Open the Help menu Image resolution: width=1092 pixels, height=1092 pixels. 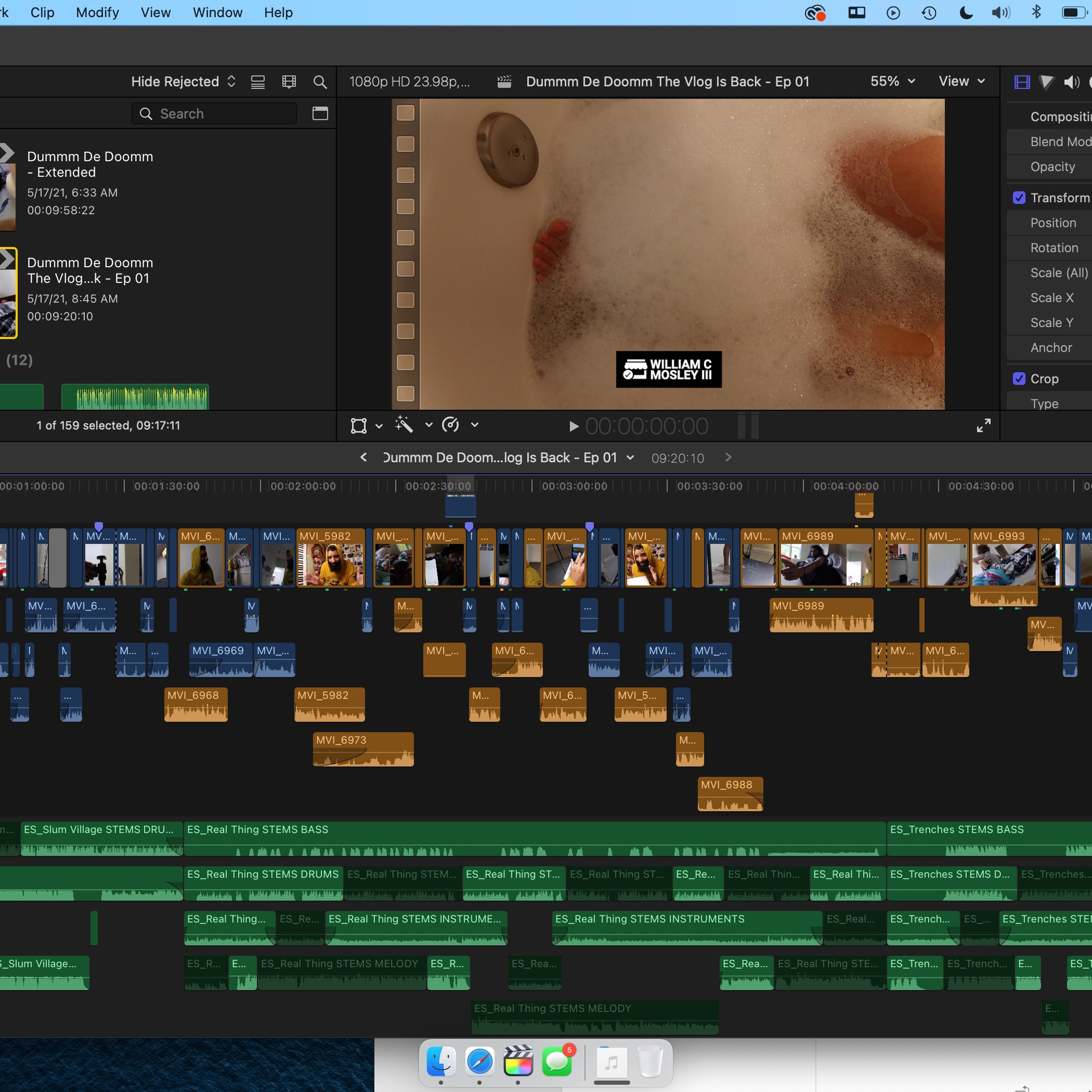pos(278,12)
